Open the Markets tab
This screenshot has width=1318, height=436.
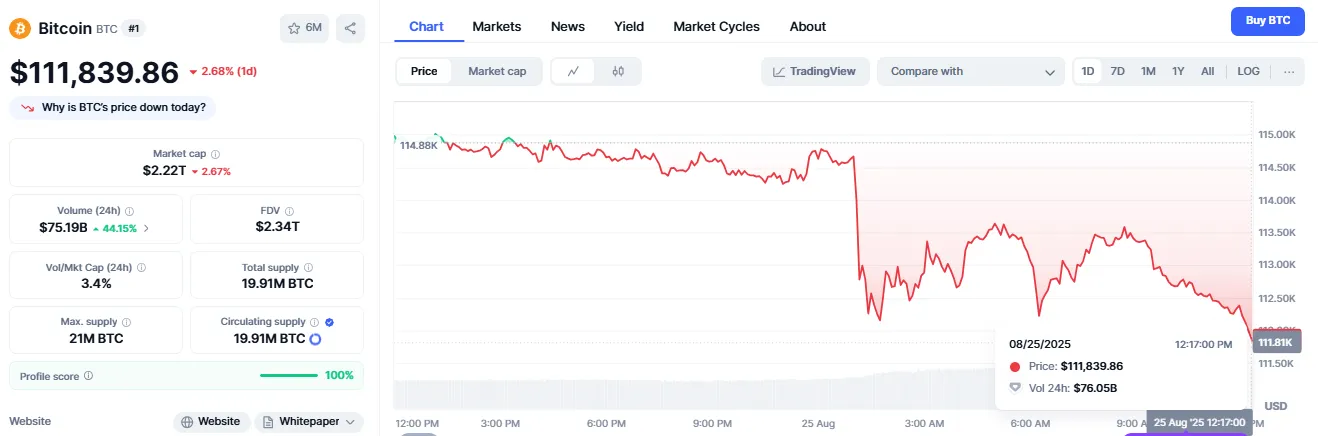497,26
